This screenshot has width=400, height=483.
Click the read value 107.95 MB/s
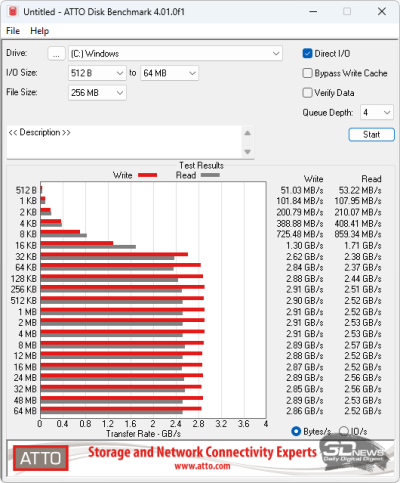(358, 201)
